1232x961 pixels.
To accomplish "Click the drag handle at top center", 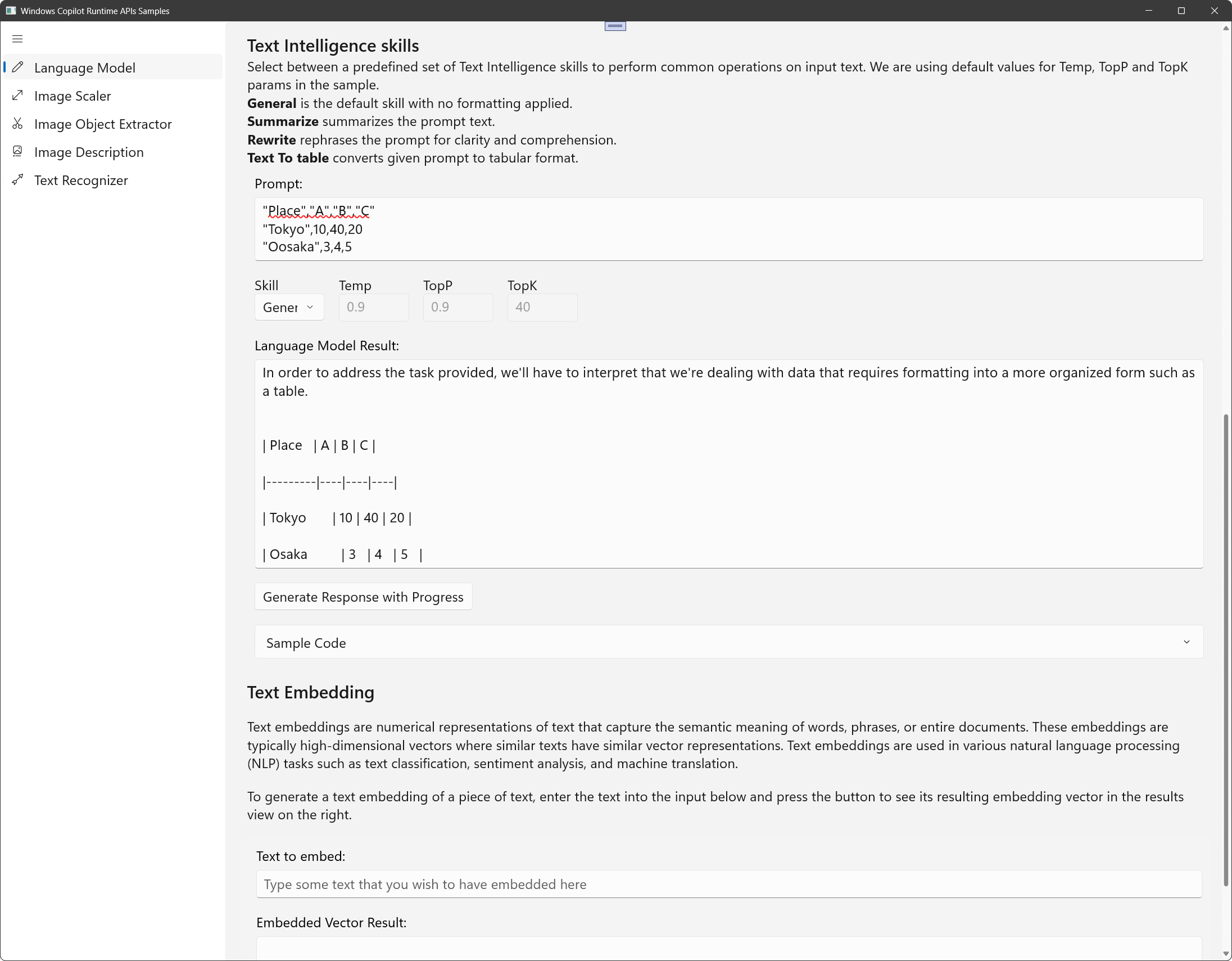I will [615, 26].
